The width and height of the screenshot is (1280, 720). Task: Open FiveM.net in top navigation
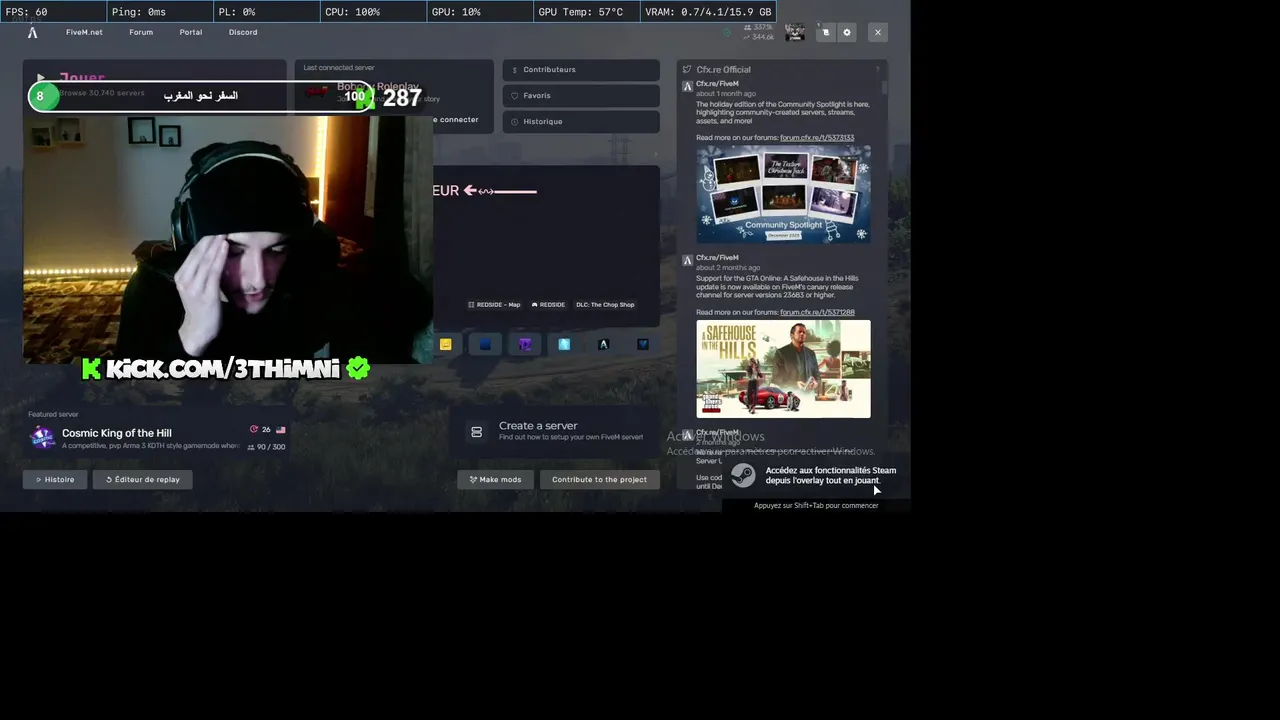(84, 32)
